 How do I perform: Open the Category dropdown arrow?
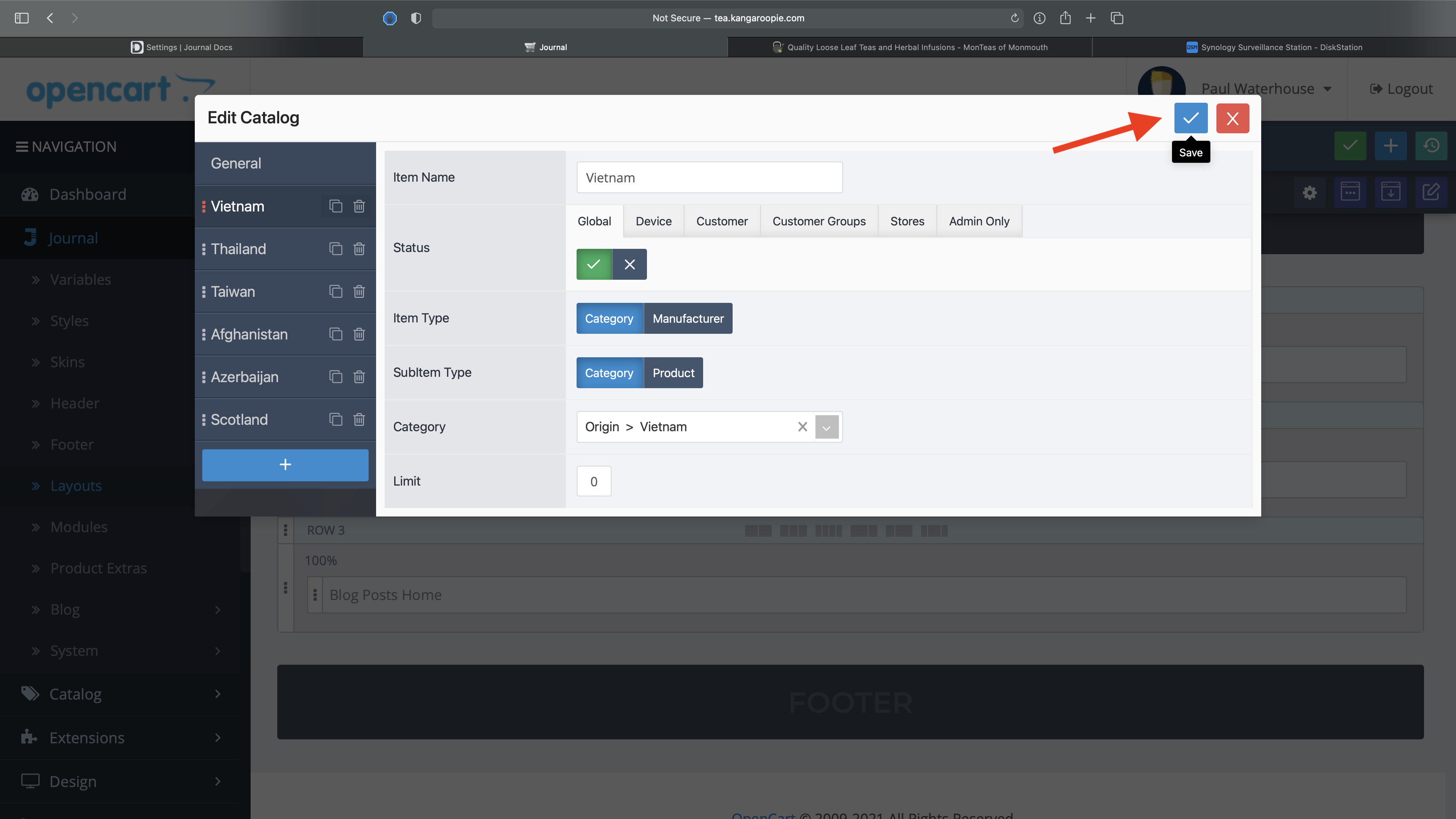[x=826, y=427]
